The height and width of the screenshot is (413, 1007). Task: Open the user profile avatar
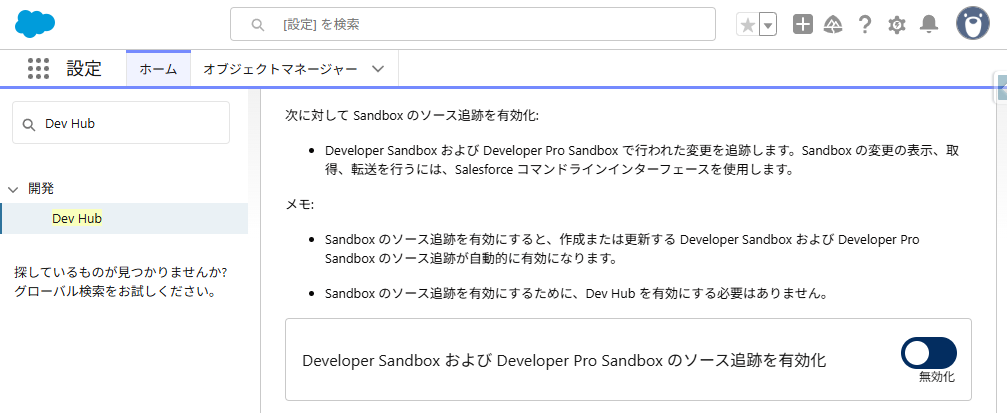click(972, 24)
